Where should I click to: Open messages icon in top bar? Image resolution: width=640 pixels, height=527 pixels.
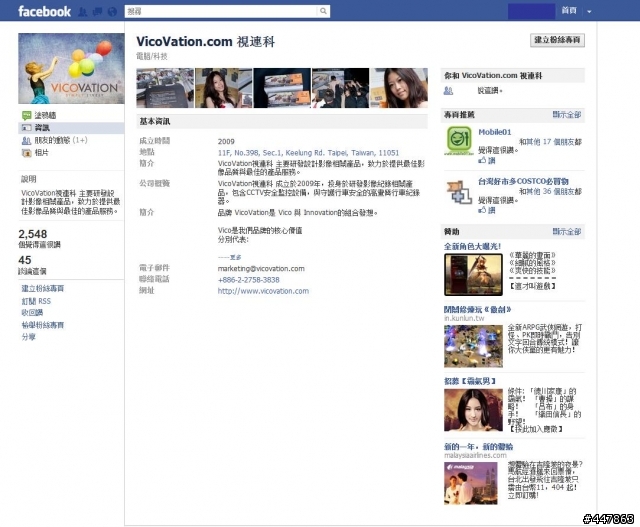(98, 11)
